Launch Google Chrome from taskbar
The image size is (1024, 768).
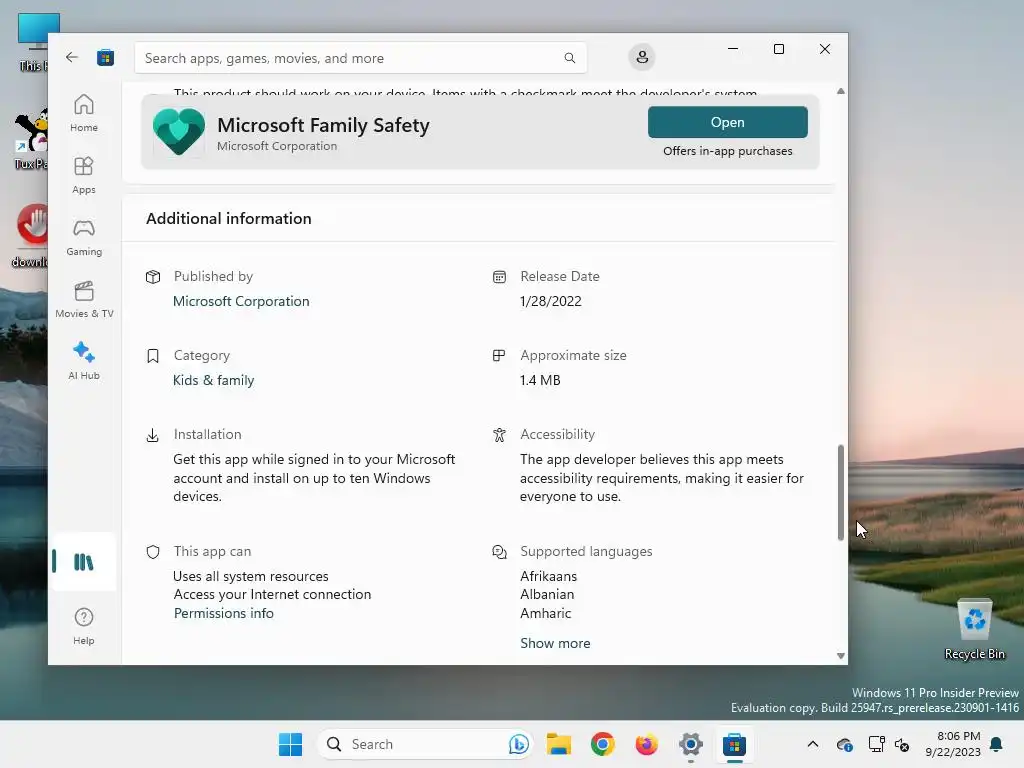602,744
